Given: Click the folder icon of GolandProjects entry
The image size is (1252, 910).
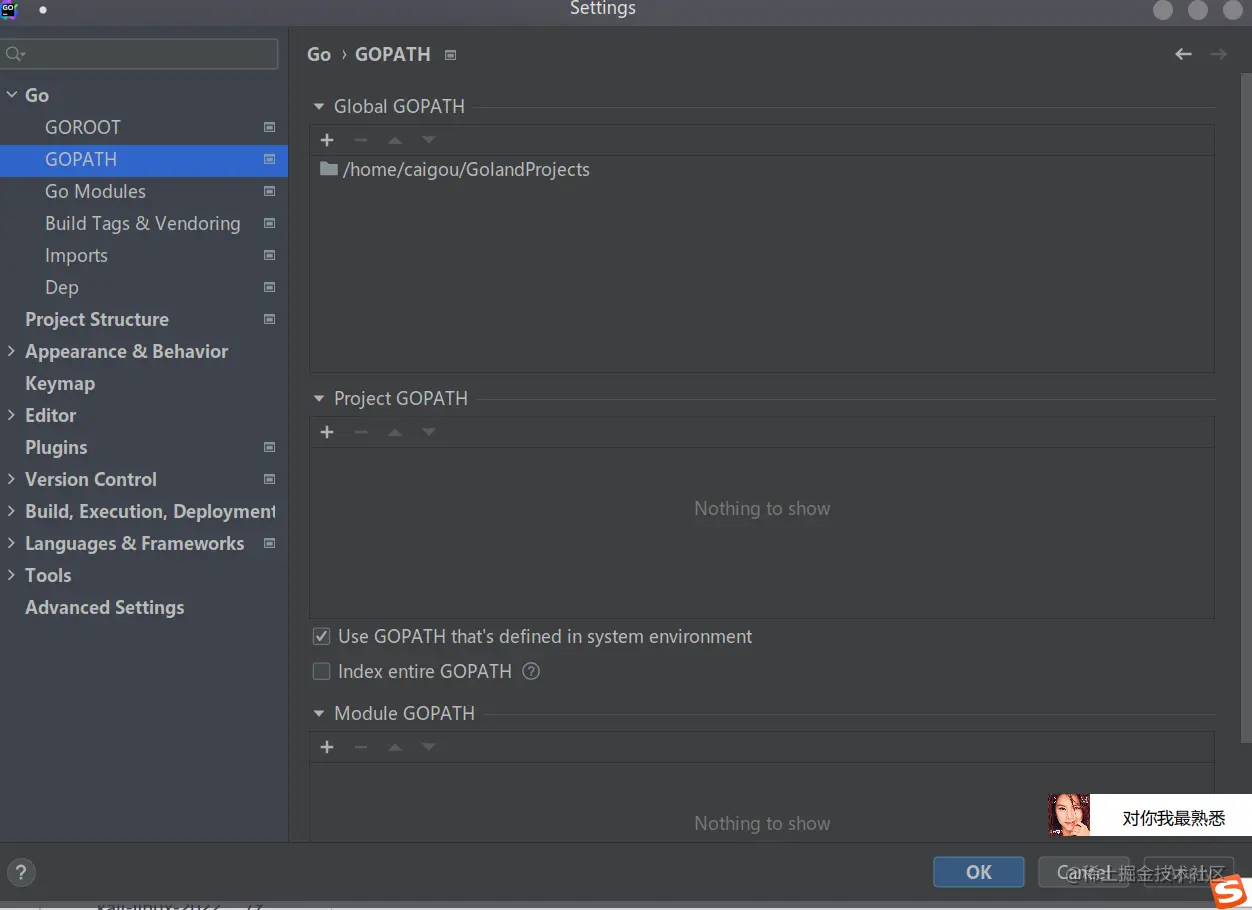Looking at the screenshot, I should point(328,169).
